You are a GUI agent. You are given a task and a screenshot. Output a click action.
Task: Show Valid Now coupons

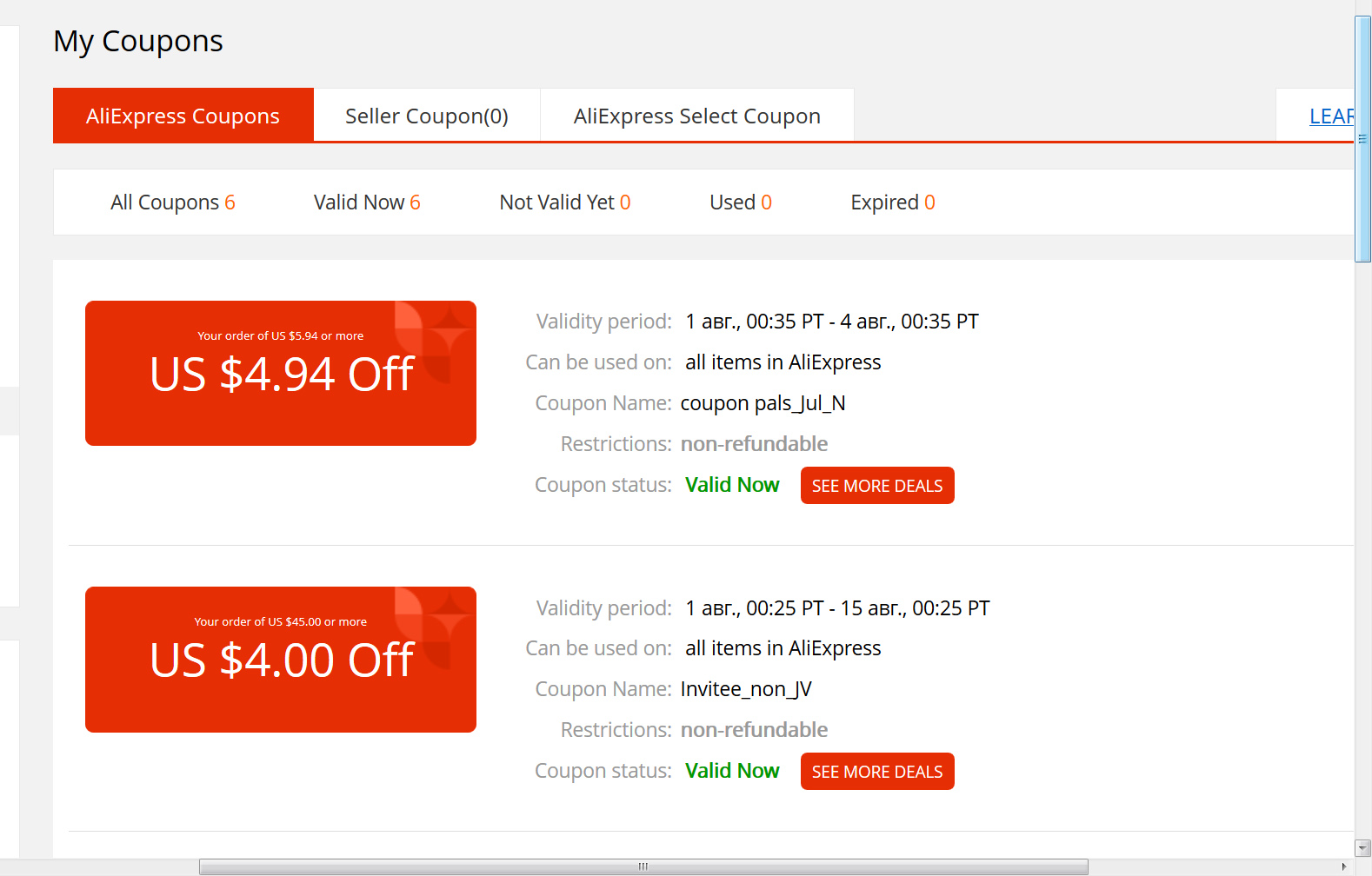pos(367,202)
